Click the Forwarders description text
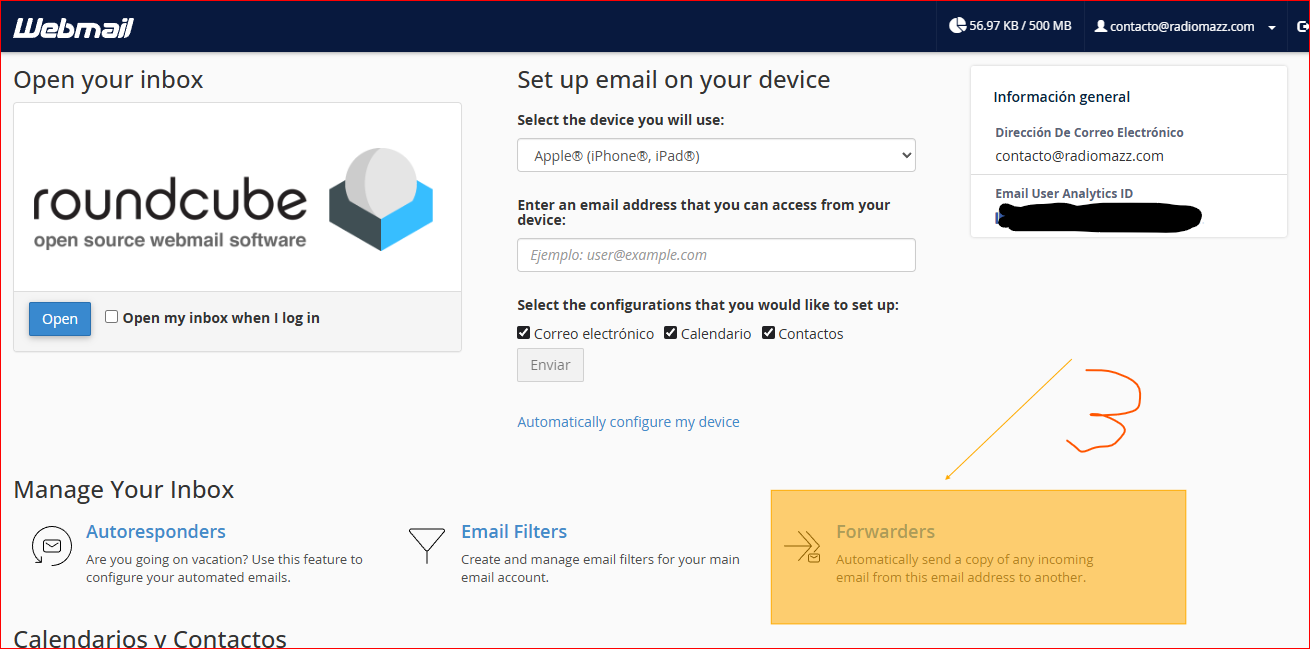The width and height of the screenshot is (1310, 649). point(965,569)
